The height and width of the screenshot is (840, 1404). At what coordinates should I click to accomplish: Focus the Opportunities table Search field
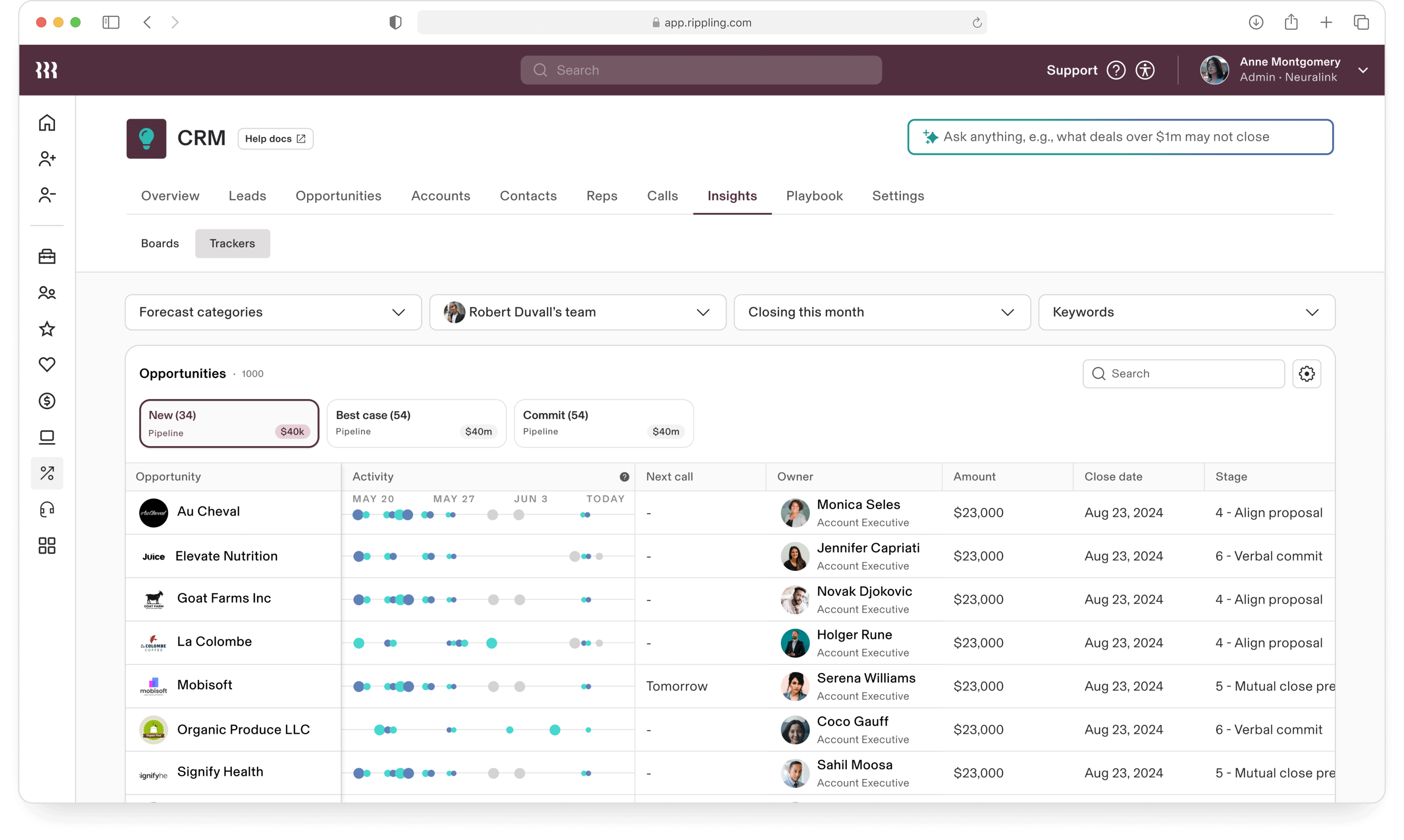pos(1183,374)
